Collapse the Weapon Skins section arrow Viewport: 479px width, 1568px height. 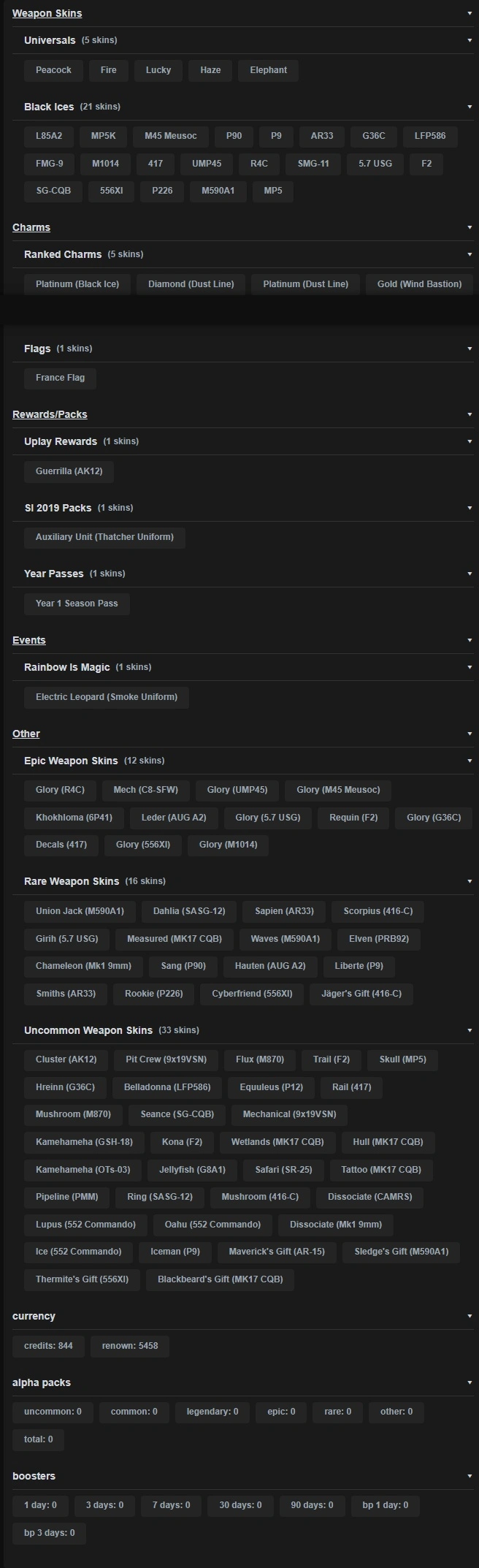click(x=470, y=13)
